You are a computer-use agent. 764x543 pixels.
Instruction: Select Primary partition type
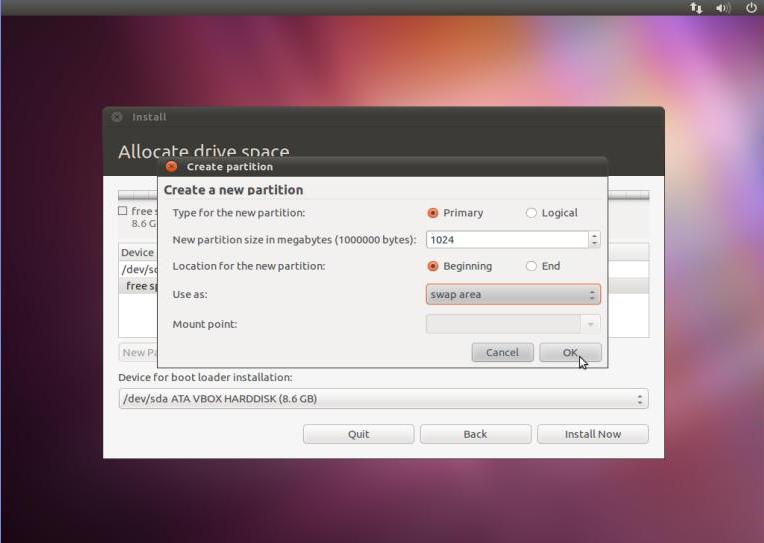point(455,213)
